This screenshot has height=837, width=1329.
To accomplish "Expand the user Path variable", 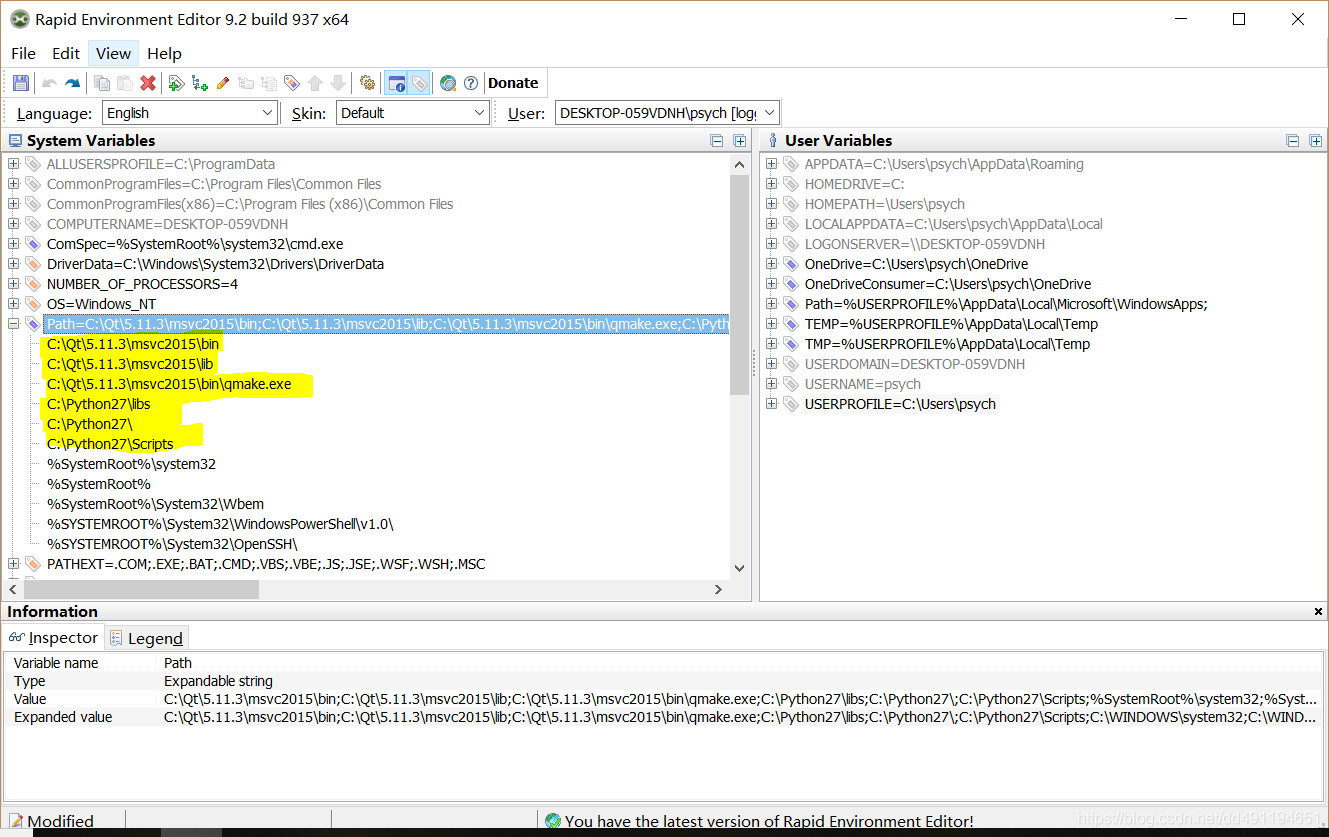I will point(771,304).
